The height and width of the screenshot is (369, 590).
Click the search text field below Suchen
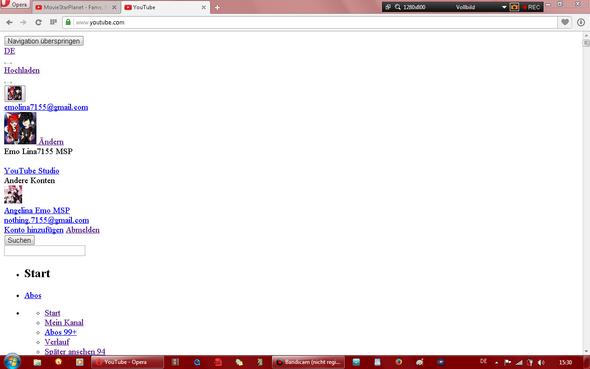45,251
